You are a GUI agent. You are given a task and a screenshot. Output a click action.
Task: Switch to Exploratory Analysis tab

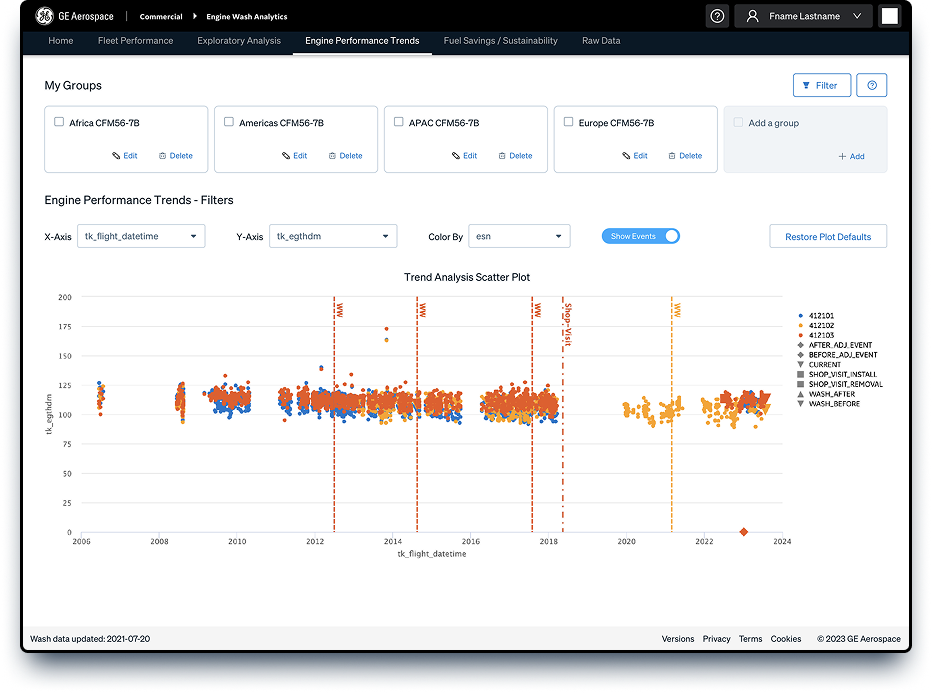tap(239, 40)
